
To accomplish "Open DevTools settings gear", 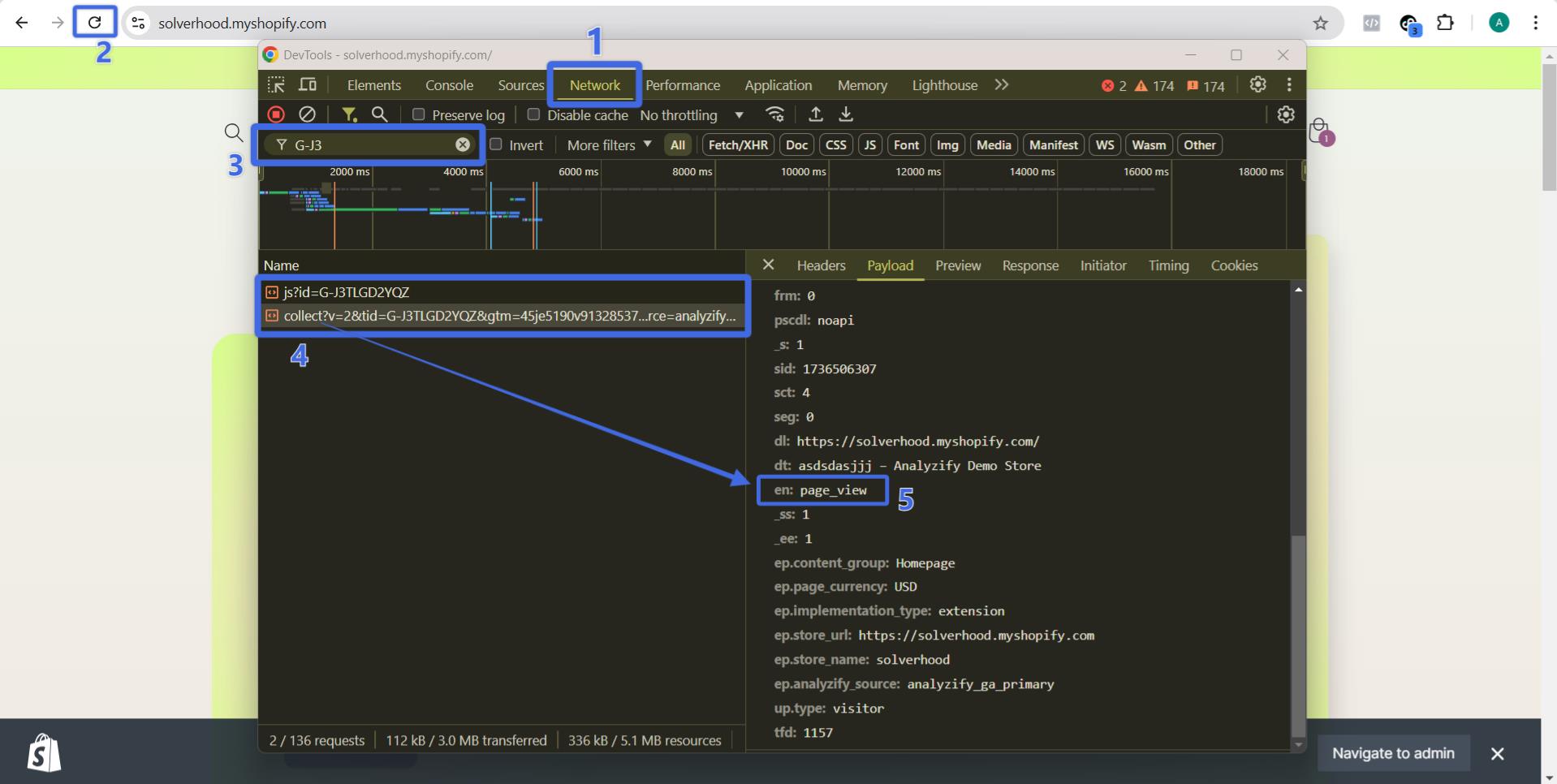I will (1257, 84).
